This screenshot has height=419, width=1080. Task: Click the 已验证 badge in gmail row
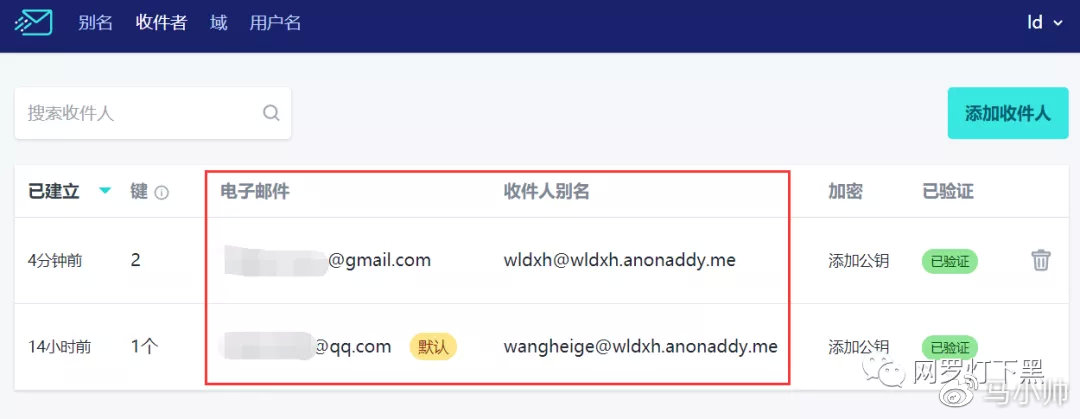pos(950,261)
